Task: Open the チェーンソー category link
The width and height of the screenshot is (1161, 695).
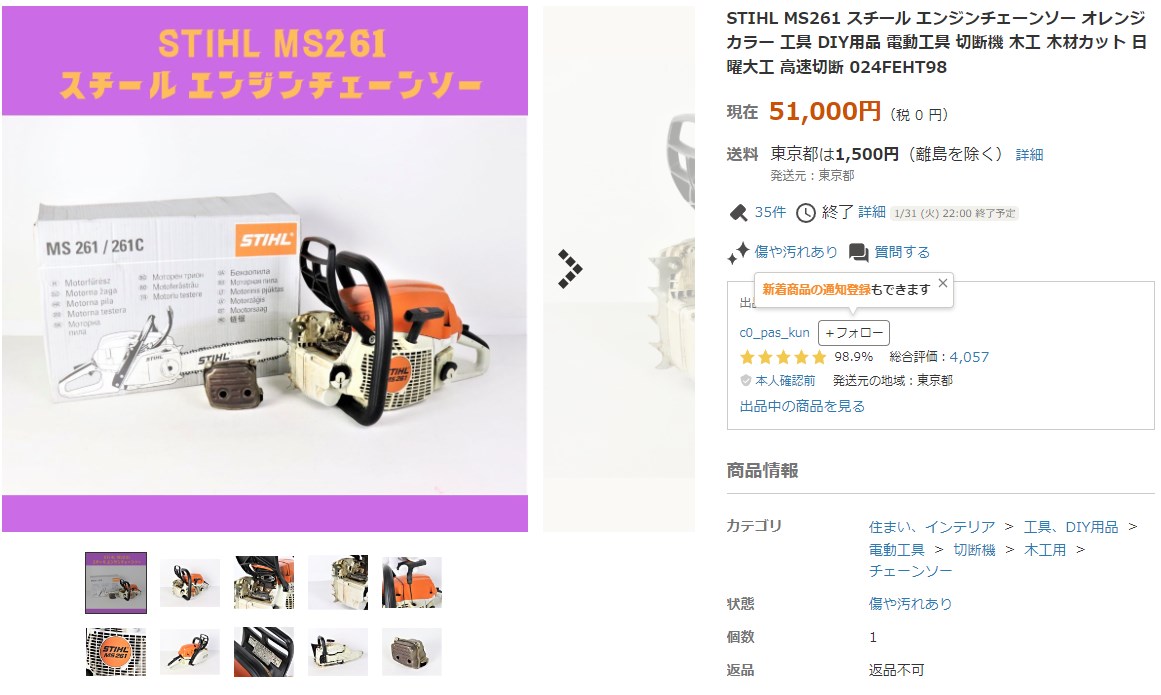Action: (x=910, y=571)
